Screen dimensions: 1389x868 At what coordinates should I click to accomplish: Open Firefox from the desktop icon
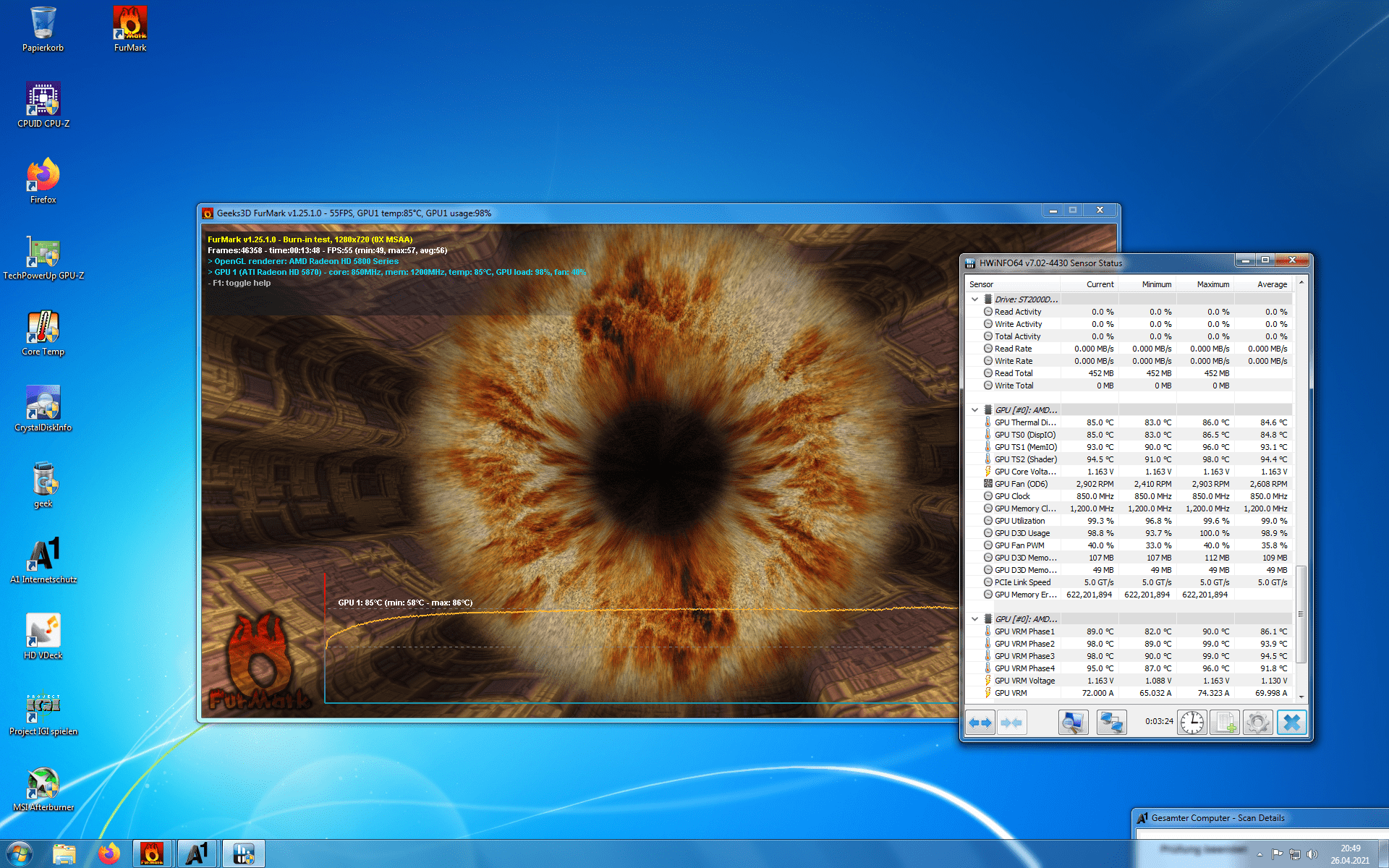(43, 182)
